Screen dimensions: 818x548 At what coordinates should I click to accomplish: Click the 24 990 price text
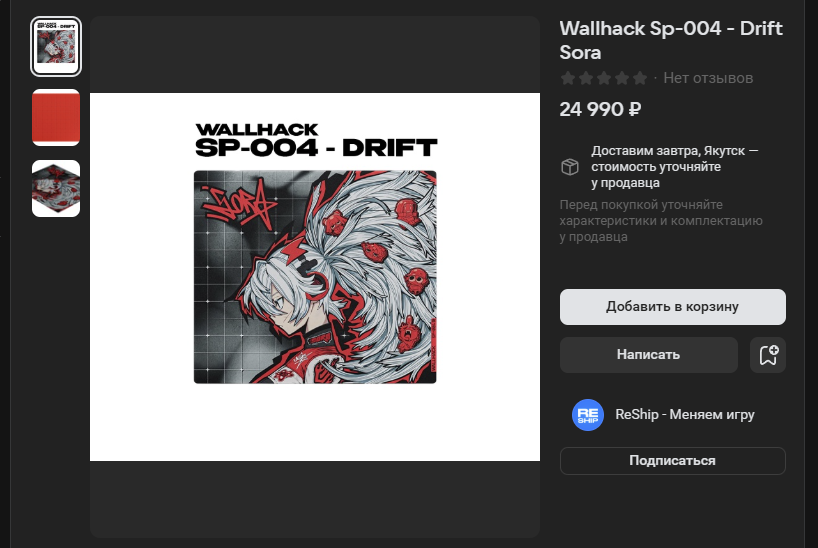[x=591, y=110]
